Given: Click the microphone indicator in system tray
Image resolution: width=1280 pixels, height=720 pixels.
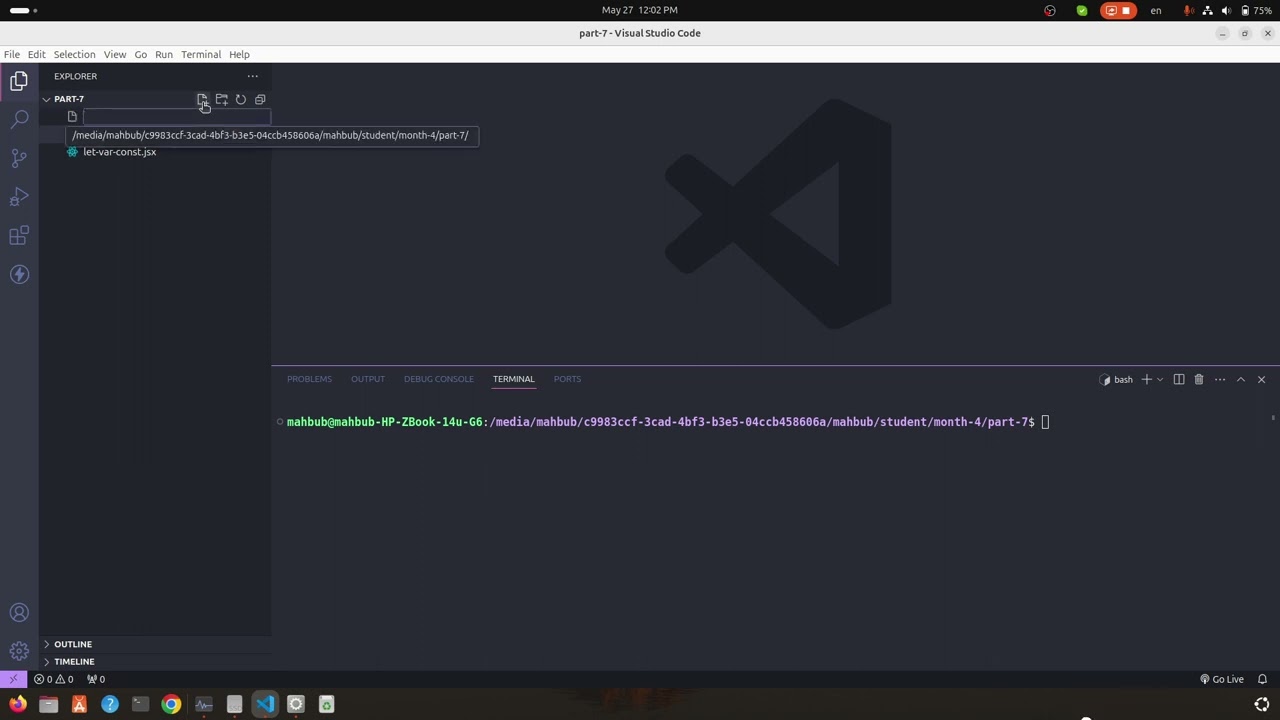Looking at the screenshot, I should click(1189, 10).
